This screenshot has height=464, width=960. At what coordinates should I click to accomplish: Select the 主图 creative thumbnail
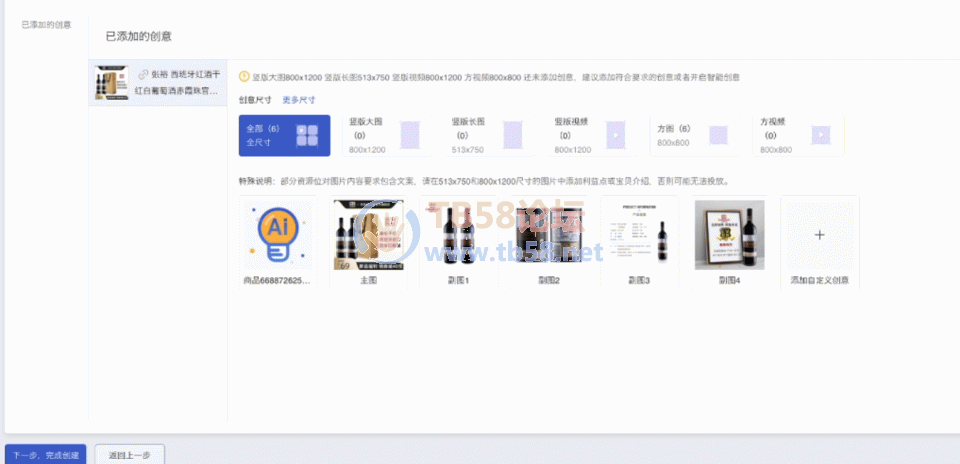368,235
